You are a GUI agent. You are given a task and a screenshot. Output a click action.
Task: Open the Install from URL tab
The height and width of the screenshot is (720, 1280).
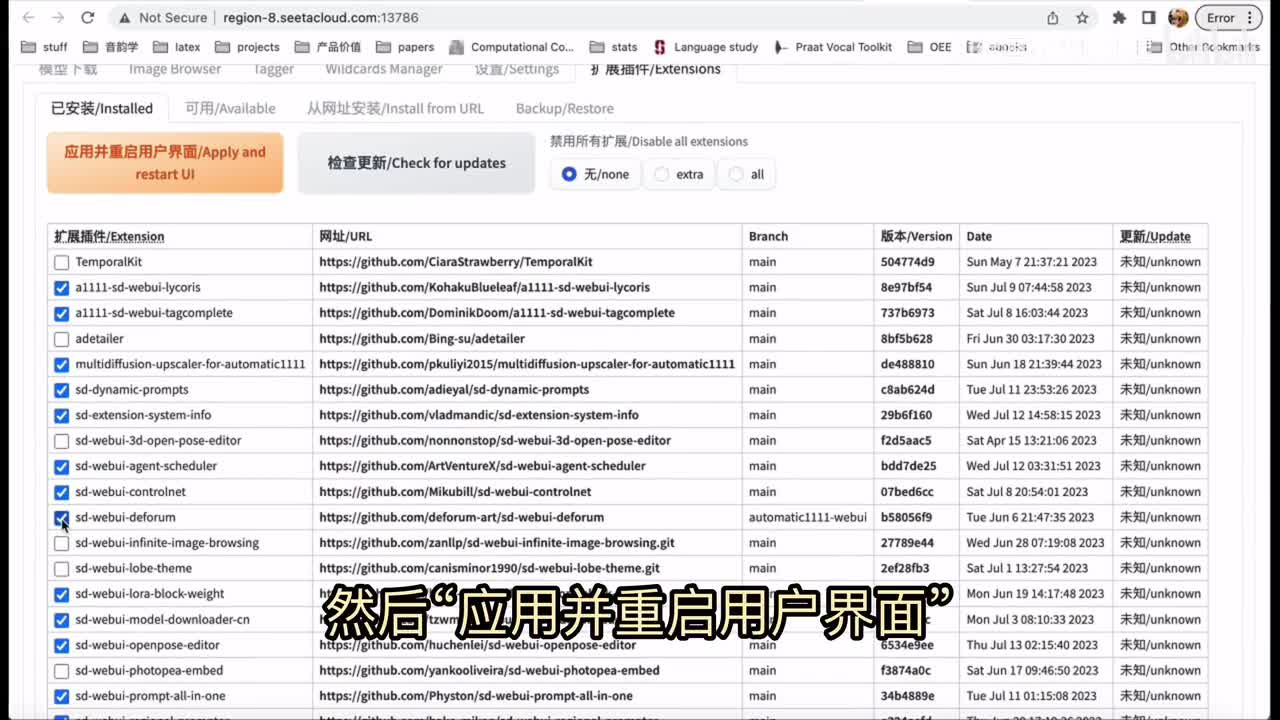point(395,108)
